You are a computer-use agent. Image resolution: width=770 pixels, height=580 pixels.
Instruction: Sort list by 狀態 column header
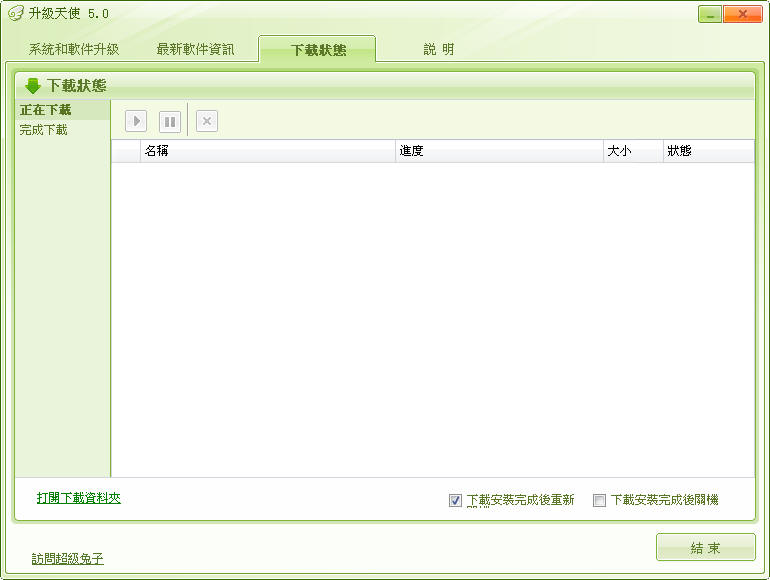coord(707,151)
